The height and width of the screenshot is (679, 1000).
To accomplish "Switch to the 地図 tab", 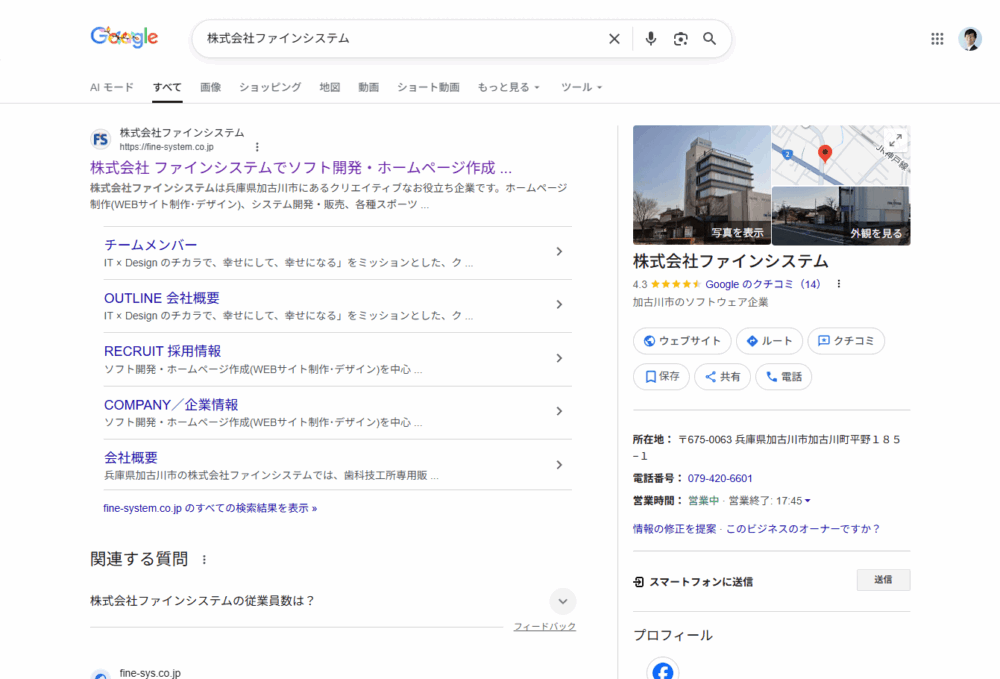I will [330, 87].
